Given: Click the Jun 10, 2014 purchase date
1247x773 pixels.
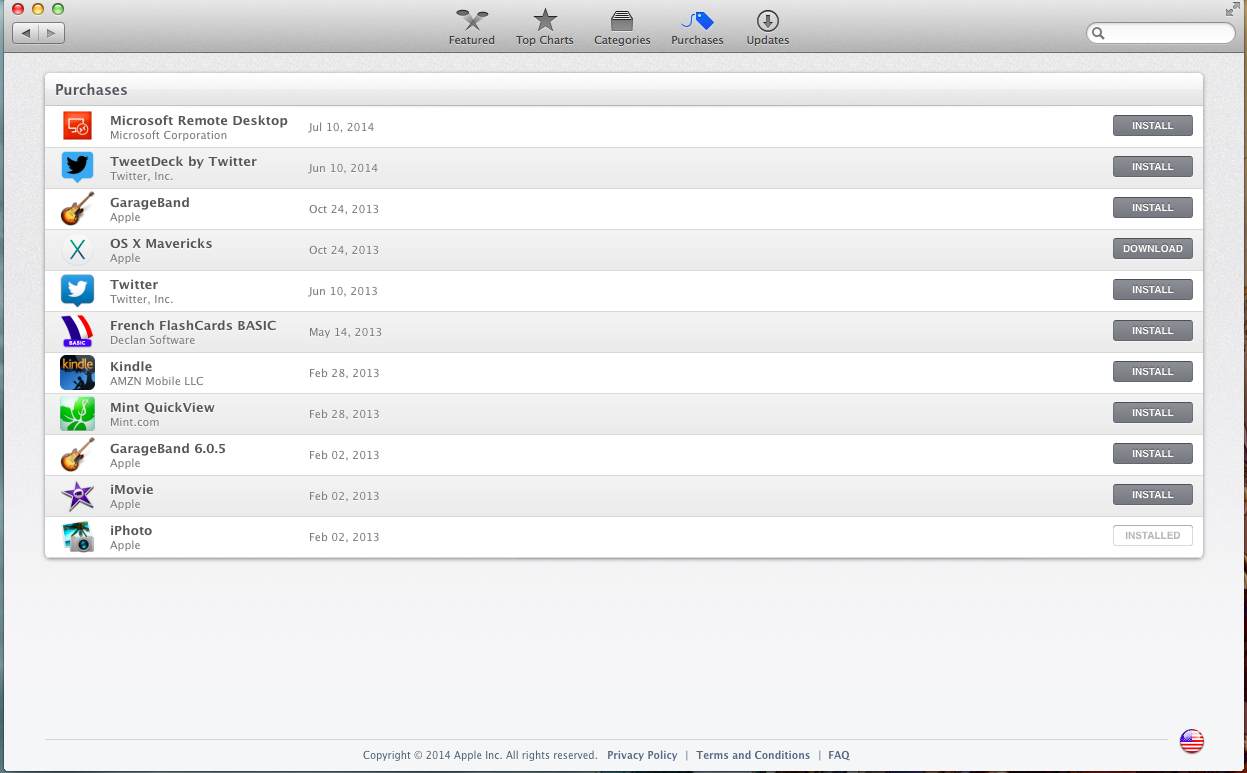Looking at the screenshot, I should 343,168.
